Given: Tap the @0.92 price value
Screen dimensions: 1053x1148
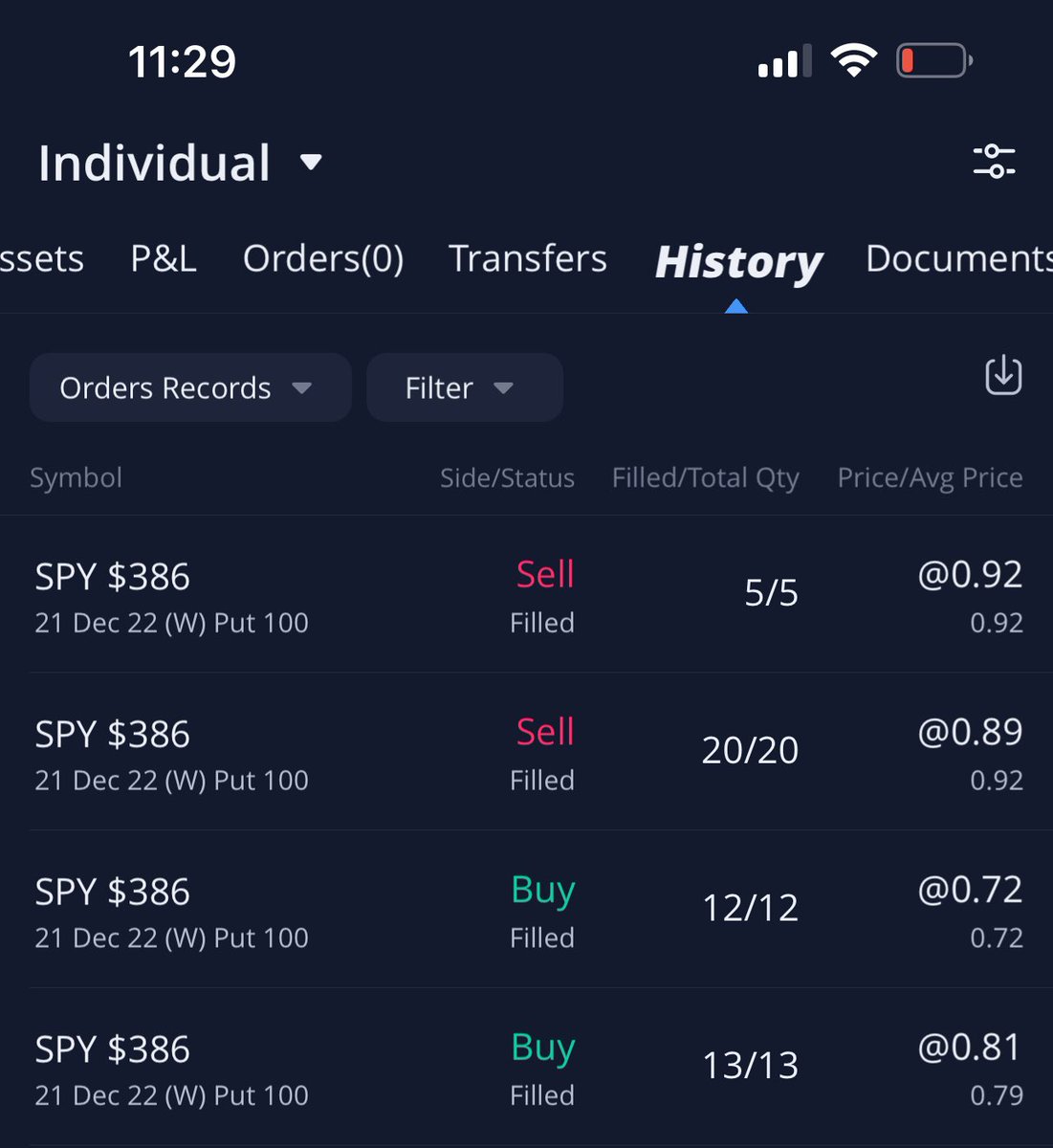Looking at the screenshot, I should point(970,574).
